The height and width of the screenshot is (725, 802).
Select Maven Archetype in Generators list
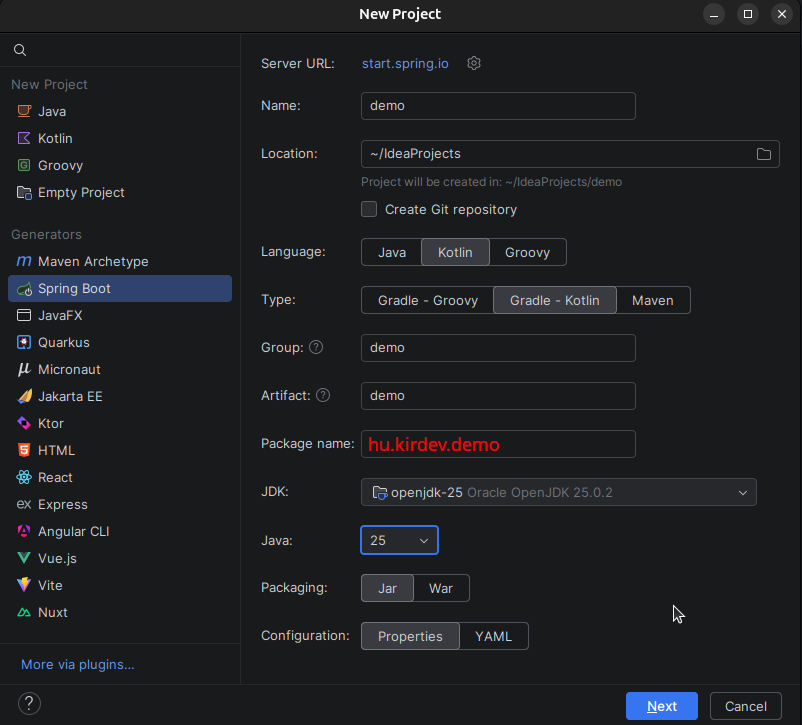pos(92,261)
